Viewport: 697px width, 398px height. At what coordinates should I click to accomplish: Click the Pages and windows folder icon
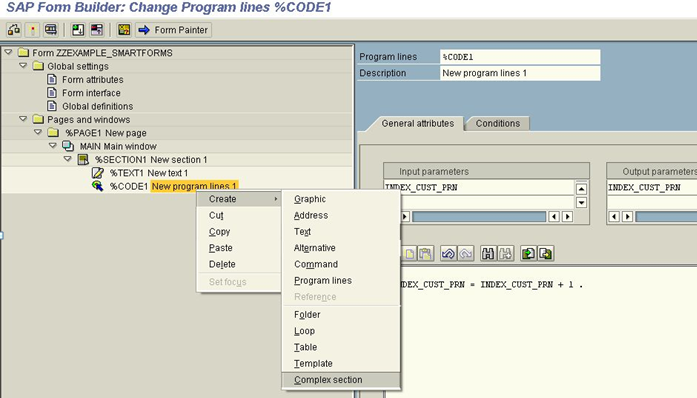pyautogui.click(x=39, y=120)
